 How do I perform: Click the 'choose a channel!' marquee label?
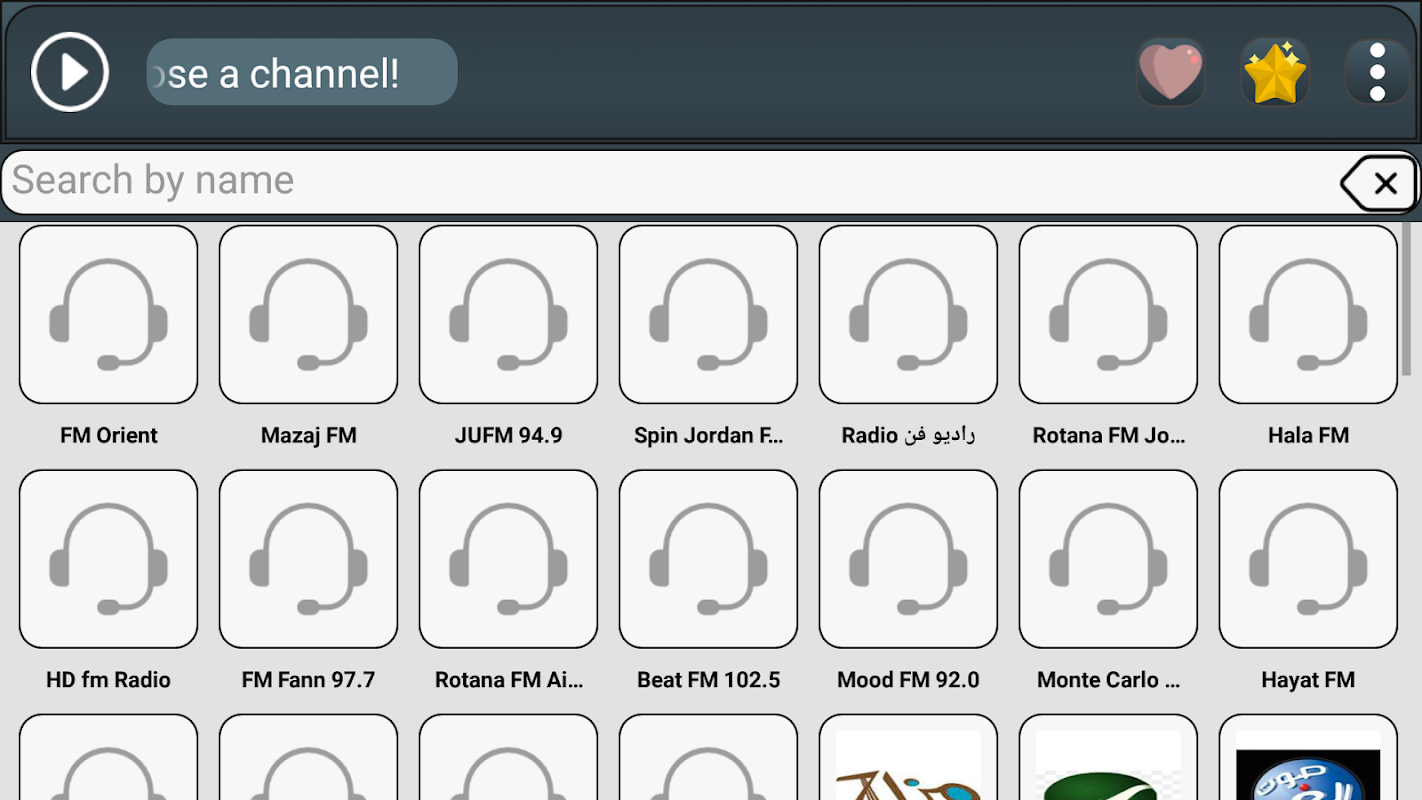[x=302, y=72]
